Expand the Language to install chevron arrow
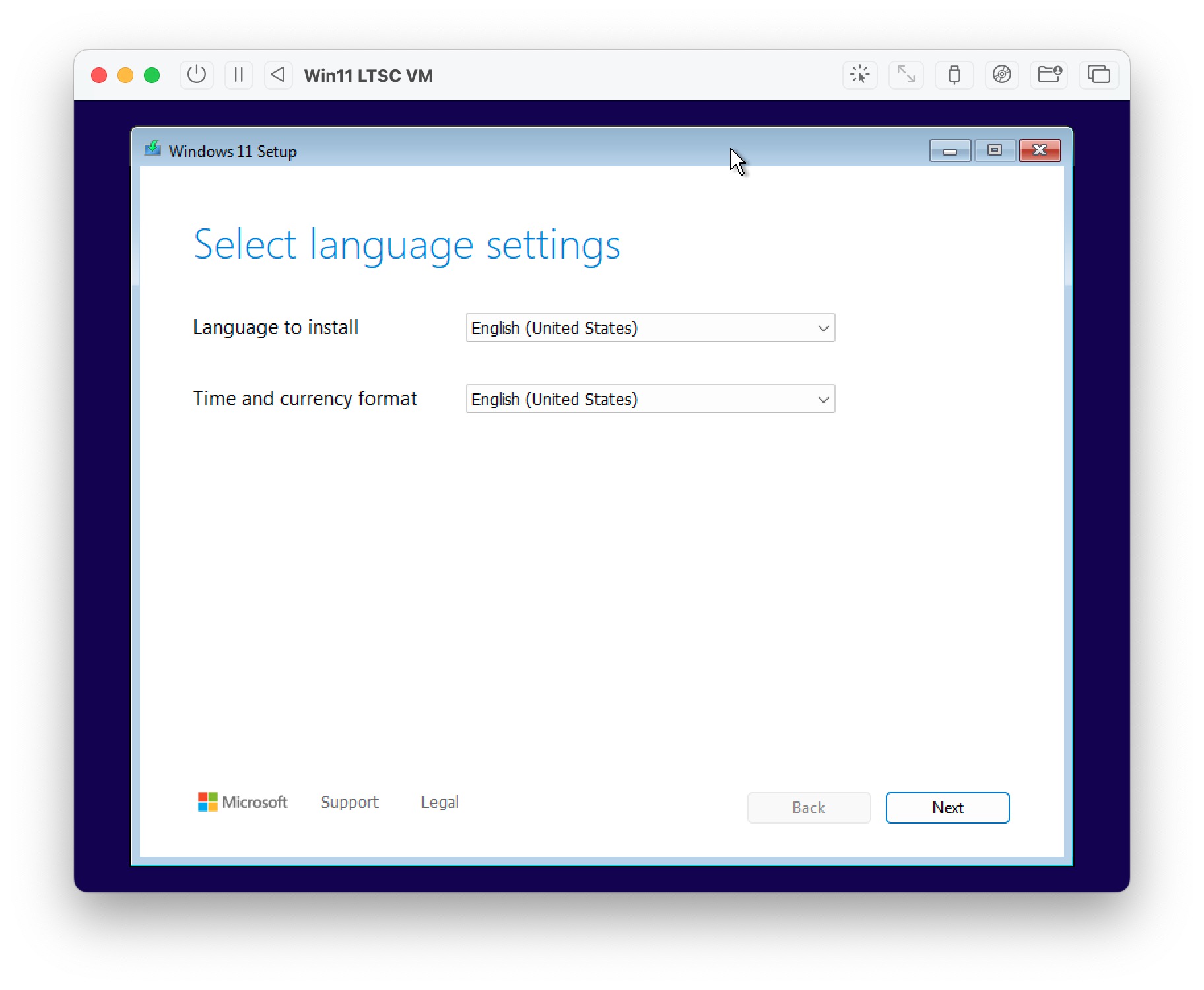 coord(822,327)
